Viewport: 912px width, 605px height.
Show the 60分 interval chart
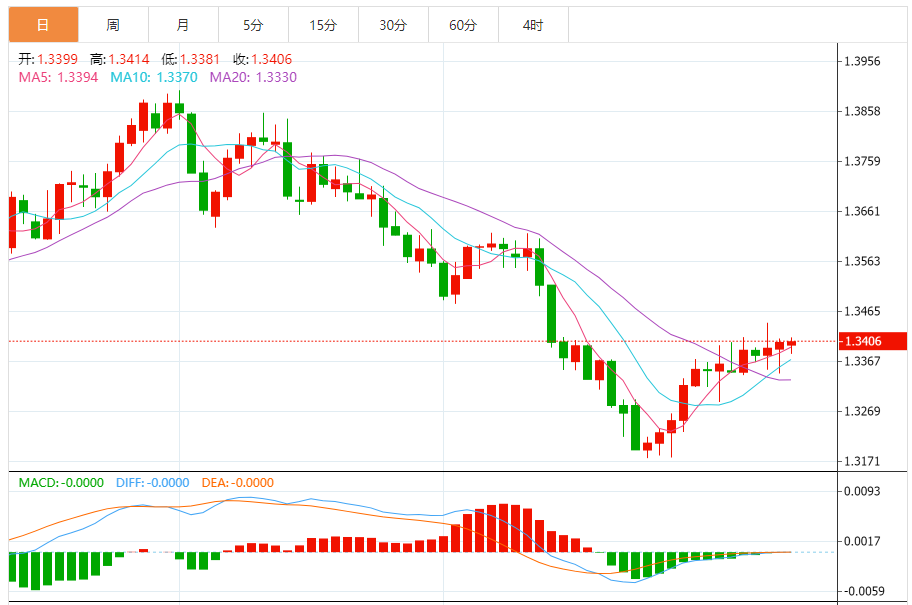coord(463,25)
